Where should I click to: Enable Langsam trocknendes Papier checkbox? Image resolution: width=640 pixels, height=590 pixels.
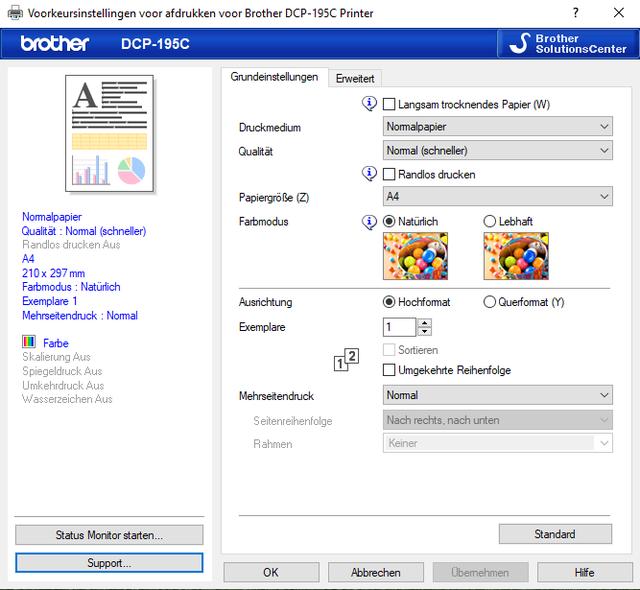click(390, 104)
